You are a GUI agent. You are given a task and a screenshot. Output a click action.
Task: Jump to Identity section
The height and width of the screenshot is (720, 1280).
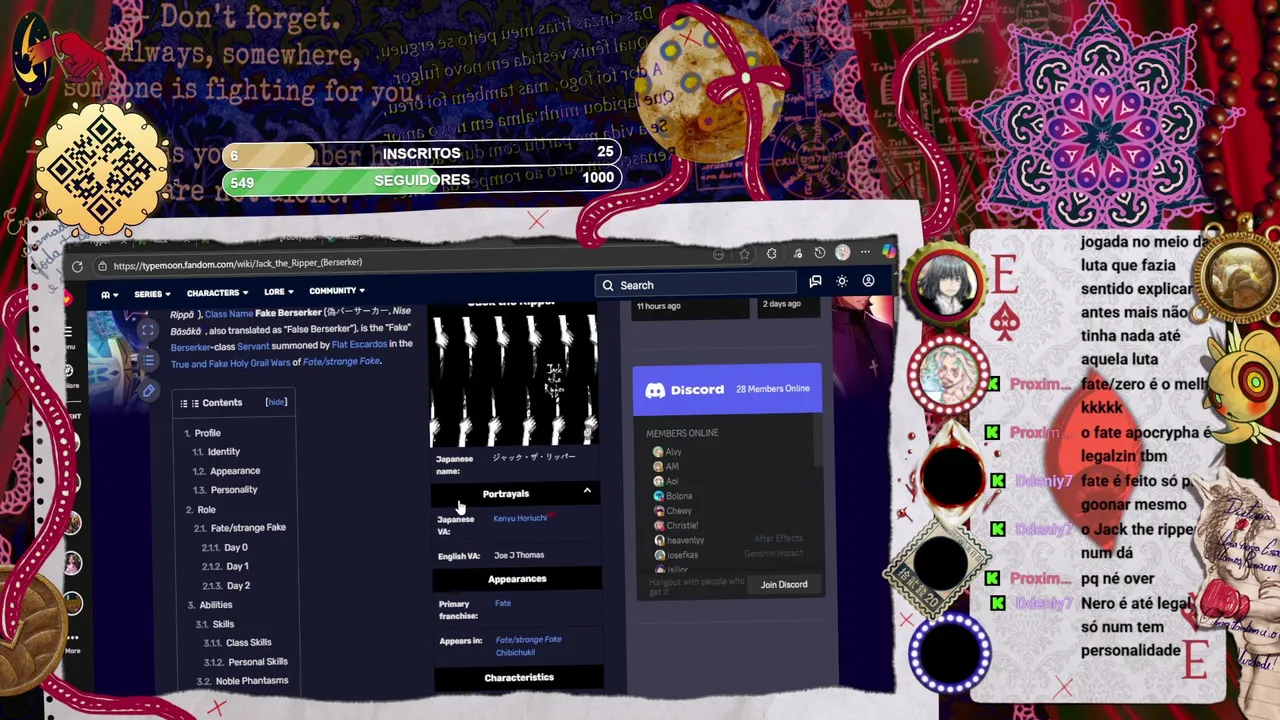[223, 452]
